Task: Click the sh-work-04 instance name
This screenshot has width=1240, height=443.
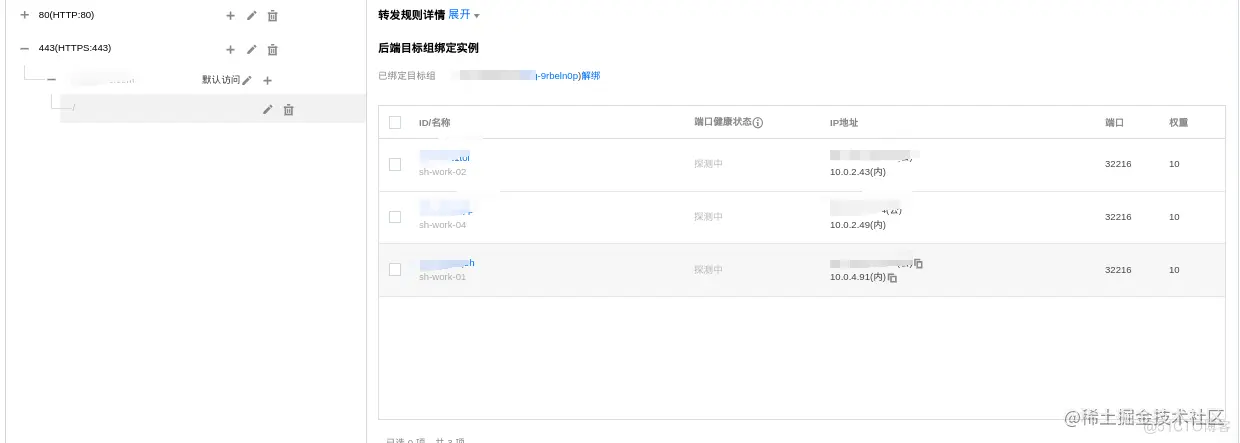Action: tap(442, 225)
